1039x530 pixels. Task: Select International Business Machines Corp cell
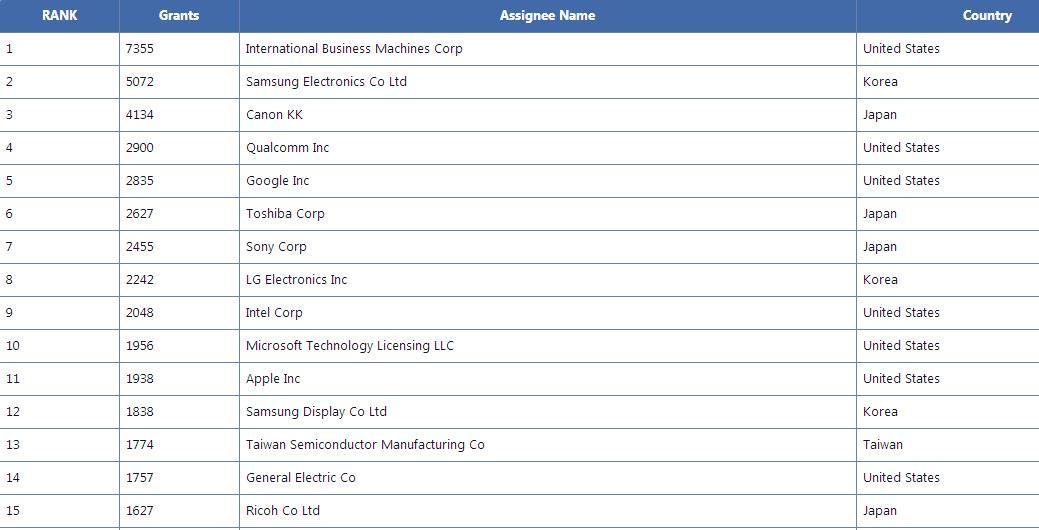pyautogui.click(x=354, y=48)
